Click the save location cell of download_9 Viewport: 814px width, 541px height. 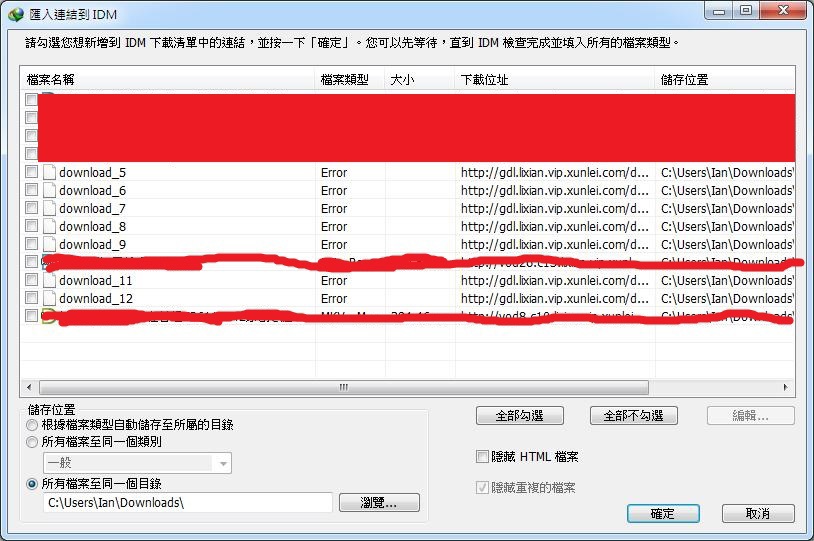pyautogui.click(x=727, y=245)
